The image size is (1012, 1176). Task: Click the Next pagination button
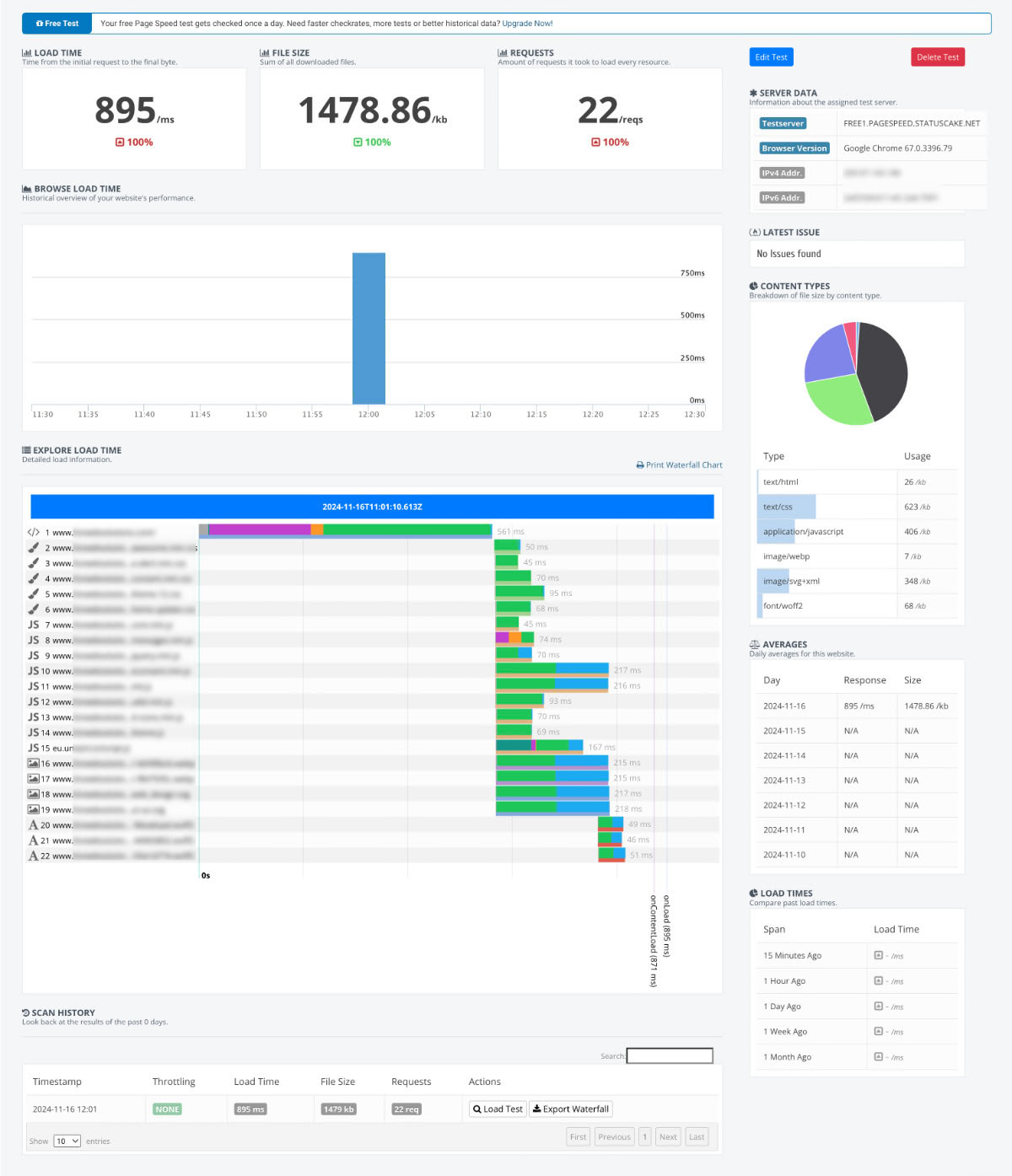tap(668, 1136)
